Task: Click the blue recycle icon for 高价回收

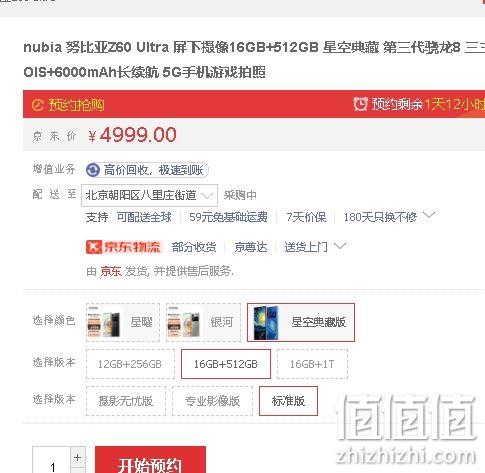Action: click(93, 170)
